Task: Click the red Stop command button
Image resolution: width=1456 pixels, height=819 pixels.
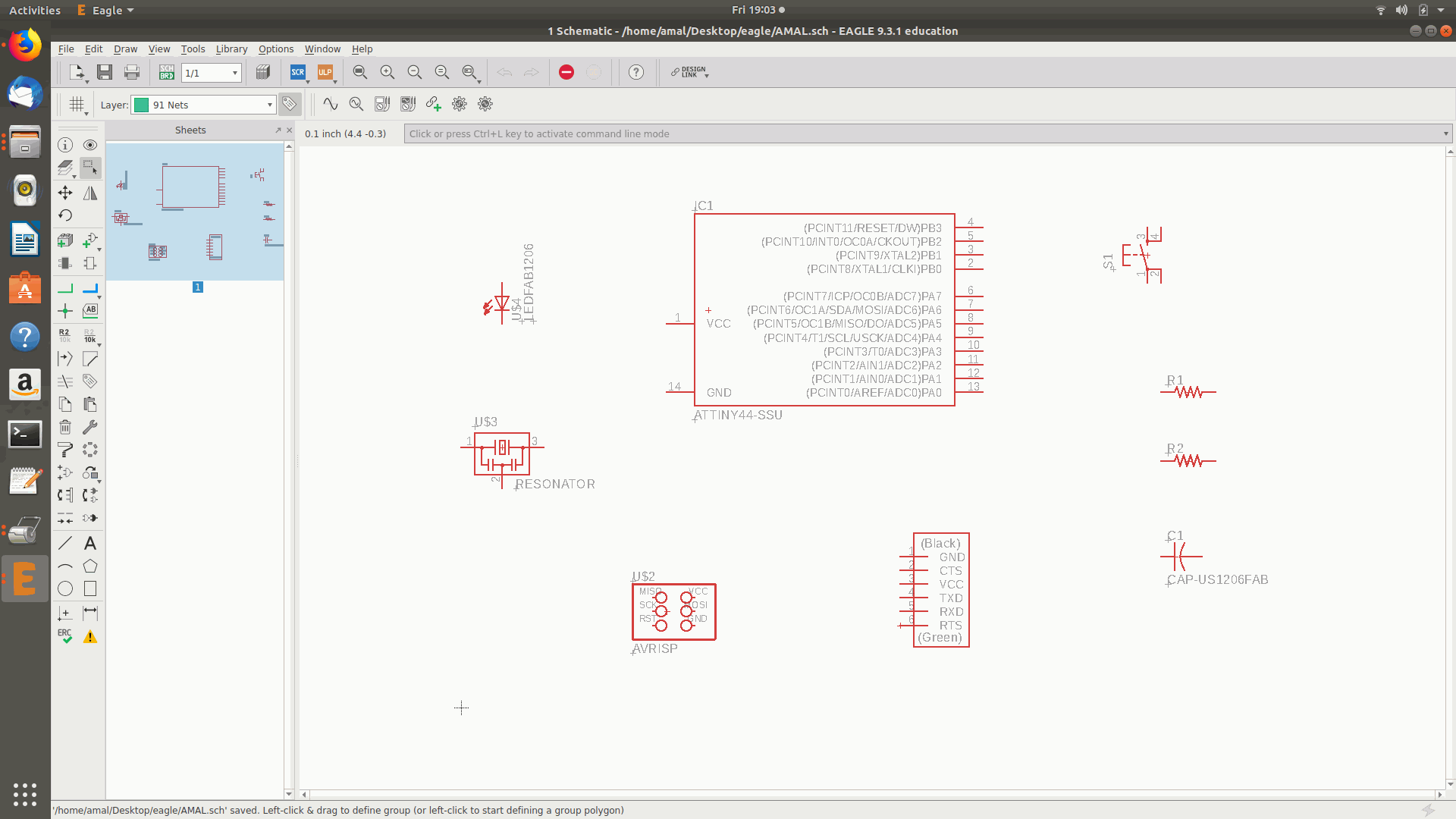Action: pyautogui.click(x=566, y=72)
